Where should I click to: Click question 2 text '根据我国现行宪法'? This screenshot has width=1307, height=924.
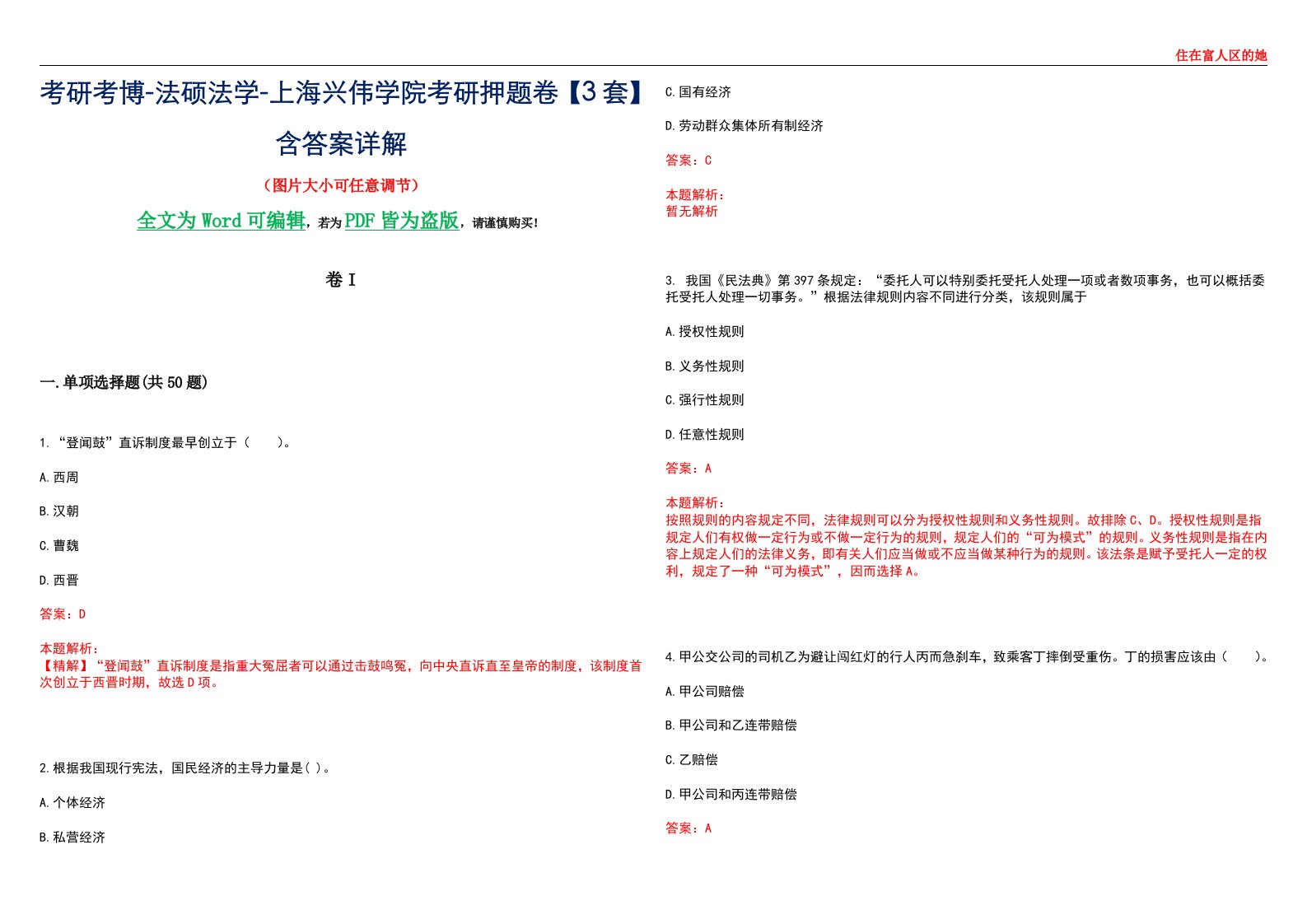point(185,768)
